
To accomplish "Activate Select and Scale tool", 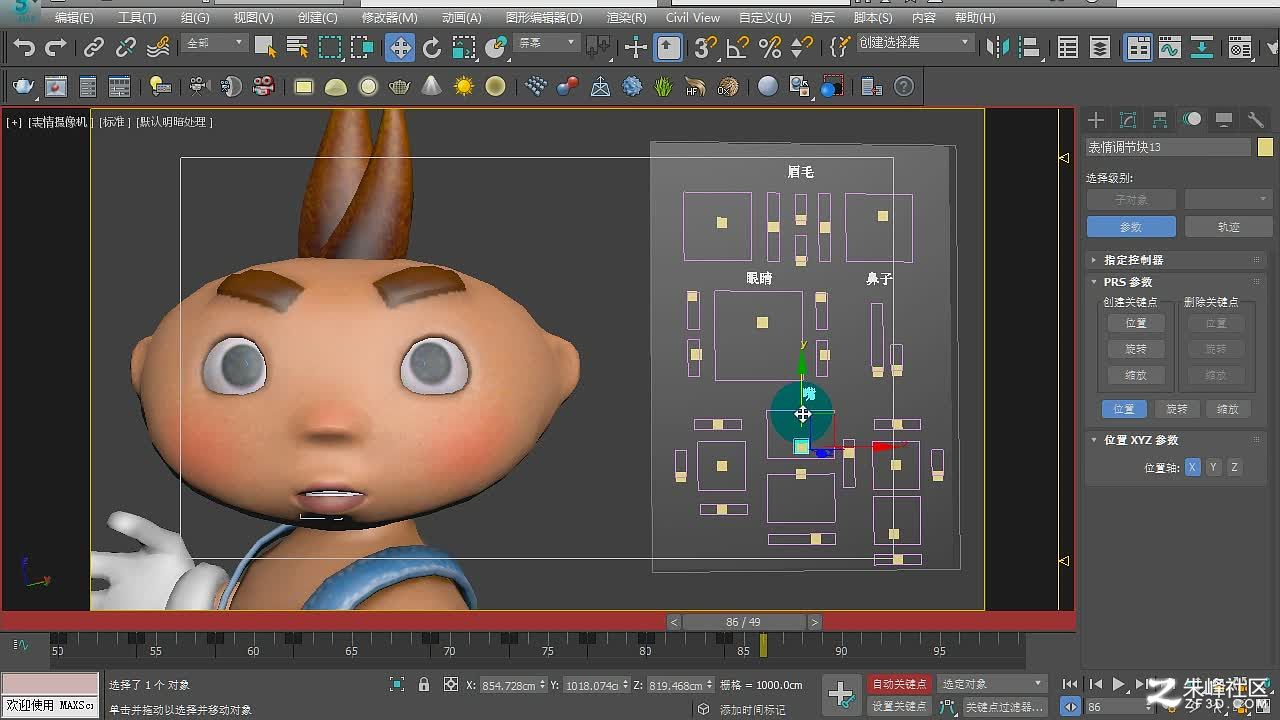I will click(464, 47).
